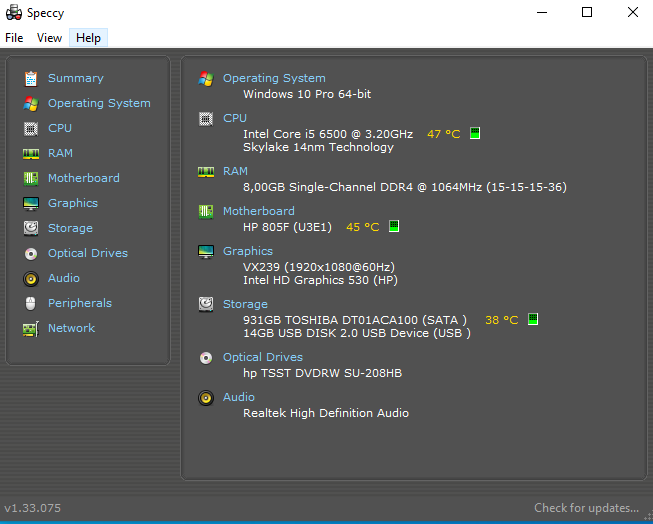Open Optical Drives section in sidebar
This screenshot has width=653, height=524.
[x=88, y=253]
